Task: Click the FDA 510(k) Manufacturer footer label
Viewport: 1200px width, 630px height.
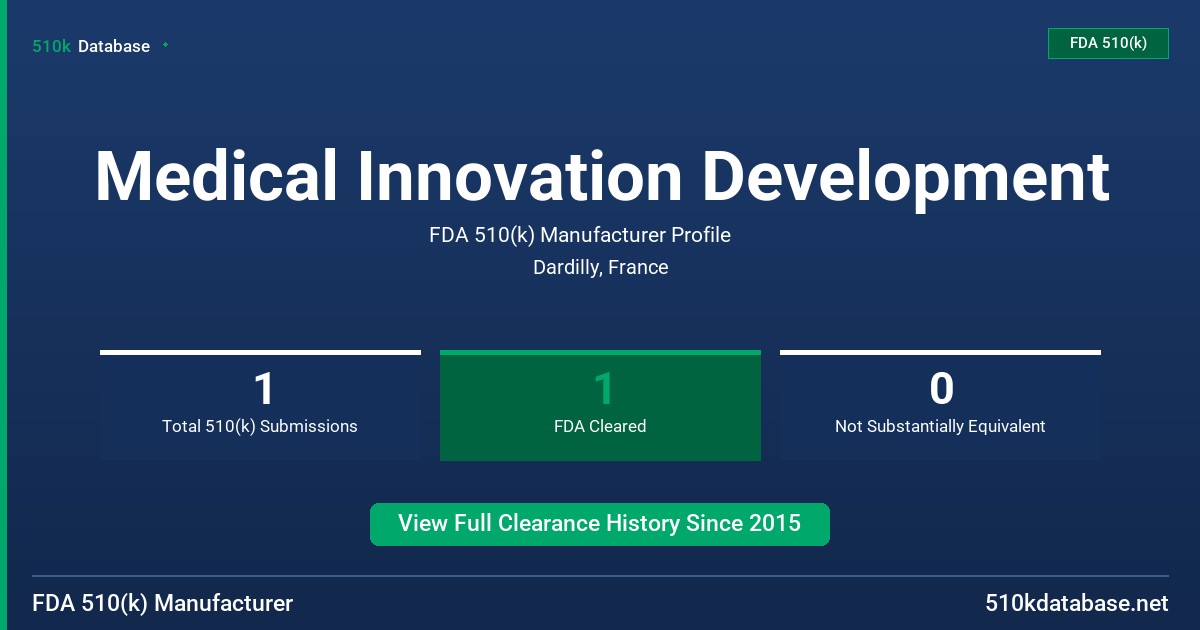Action: coord(163,603)
